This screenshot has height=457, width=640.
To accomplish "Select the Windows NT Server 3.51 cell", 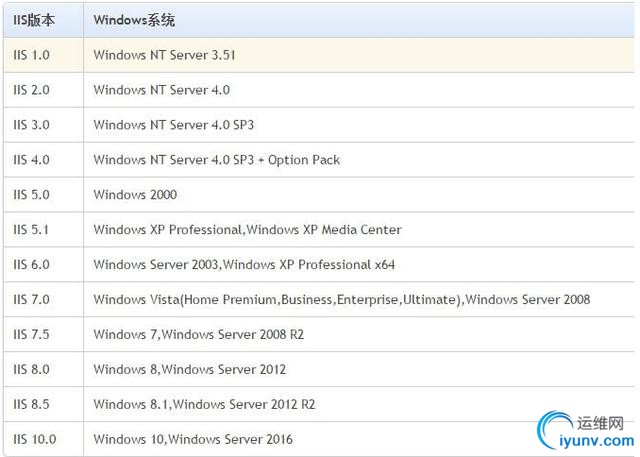I will point(164,55).
